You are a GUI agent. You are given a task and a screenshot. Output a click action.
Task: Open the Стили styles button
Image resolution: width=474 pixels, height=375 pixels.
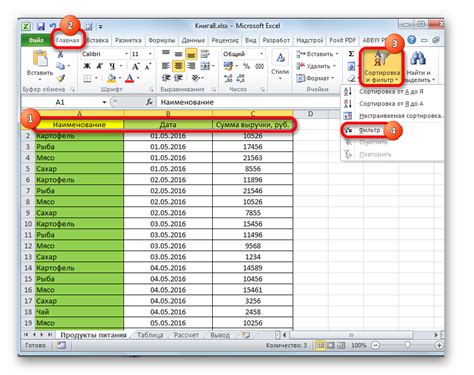click(280, 65)
